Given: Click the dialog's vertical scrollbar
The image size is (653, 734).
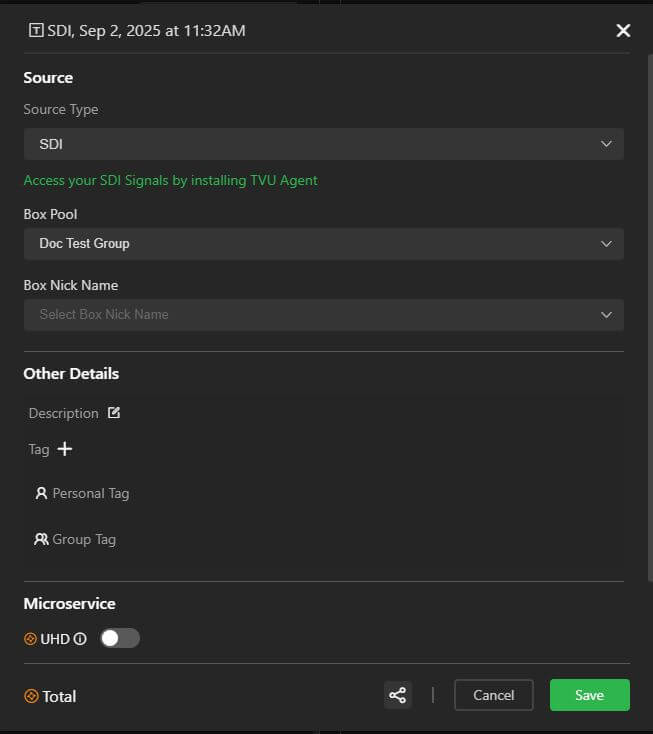Looking at the screenshot, I should click(648, 300).
